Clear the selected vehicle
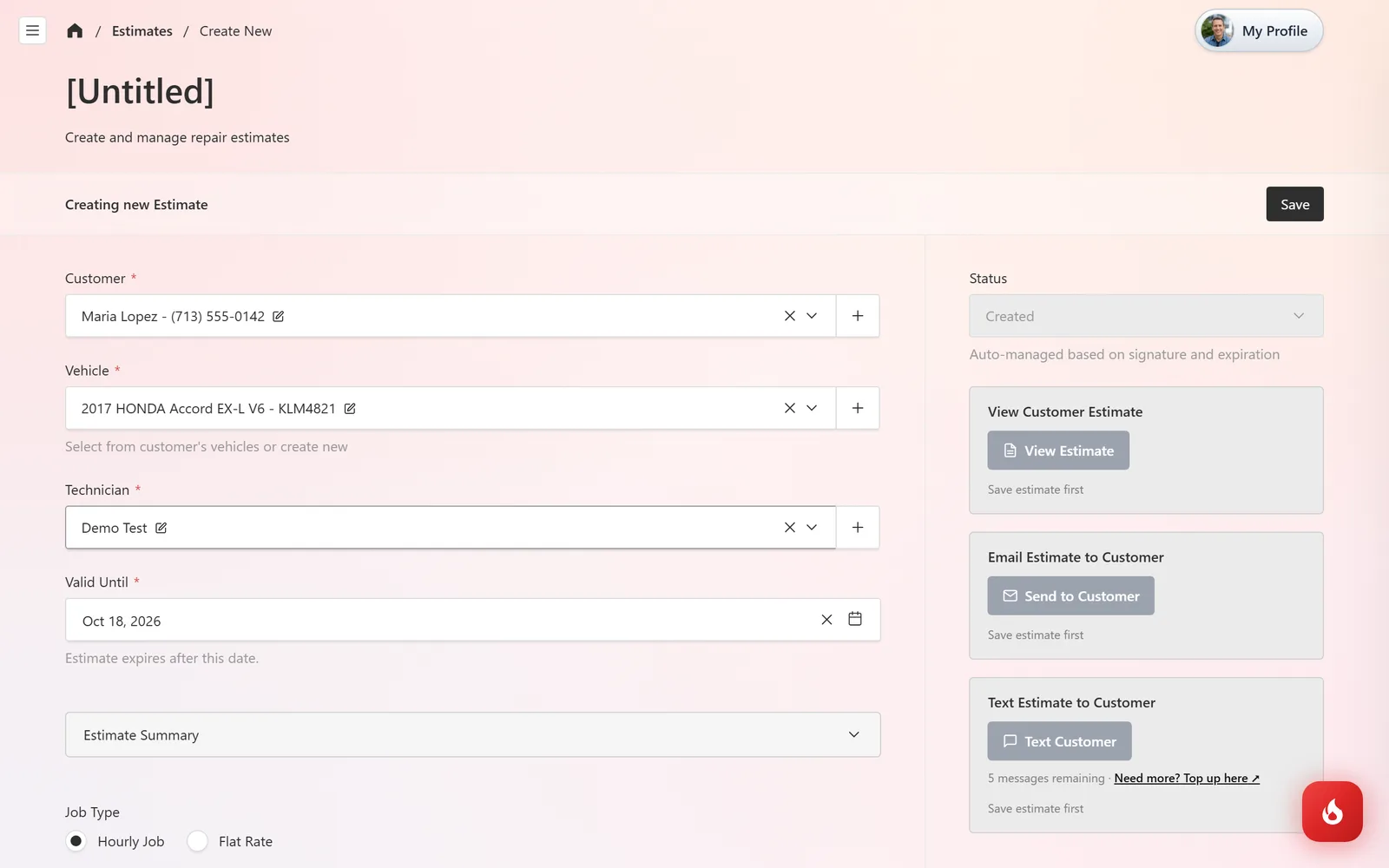Image resolution: width=1389 pixels, height=868 pixels. (x=789, y=408)
